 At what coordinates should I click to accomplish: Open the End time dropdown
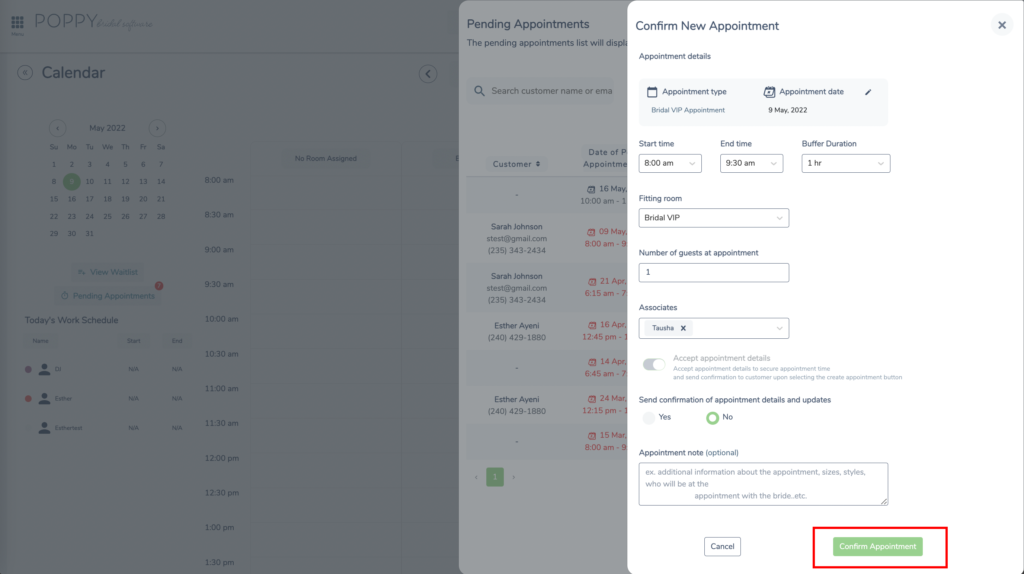coord(751,163)
